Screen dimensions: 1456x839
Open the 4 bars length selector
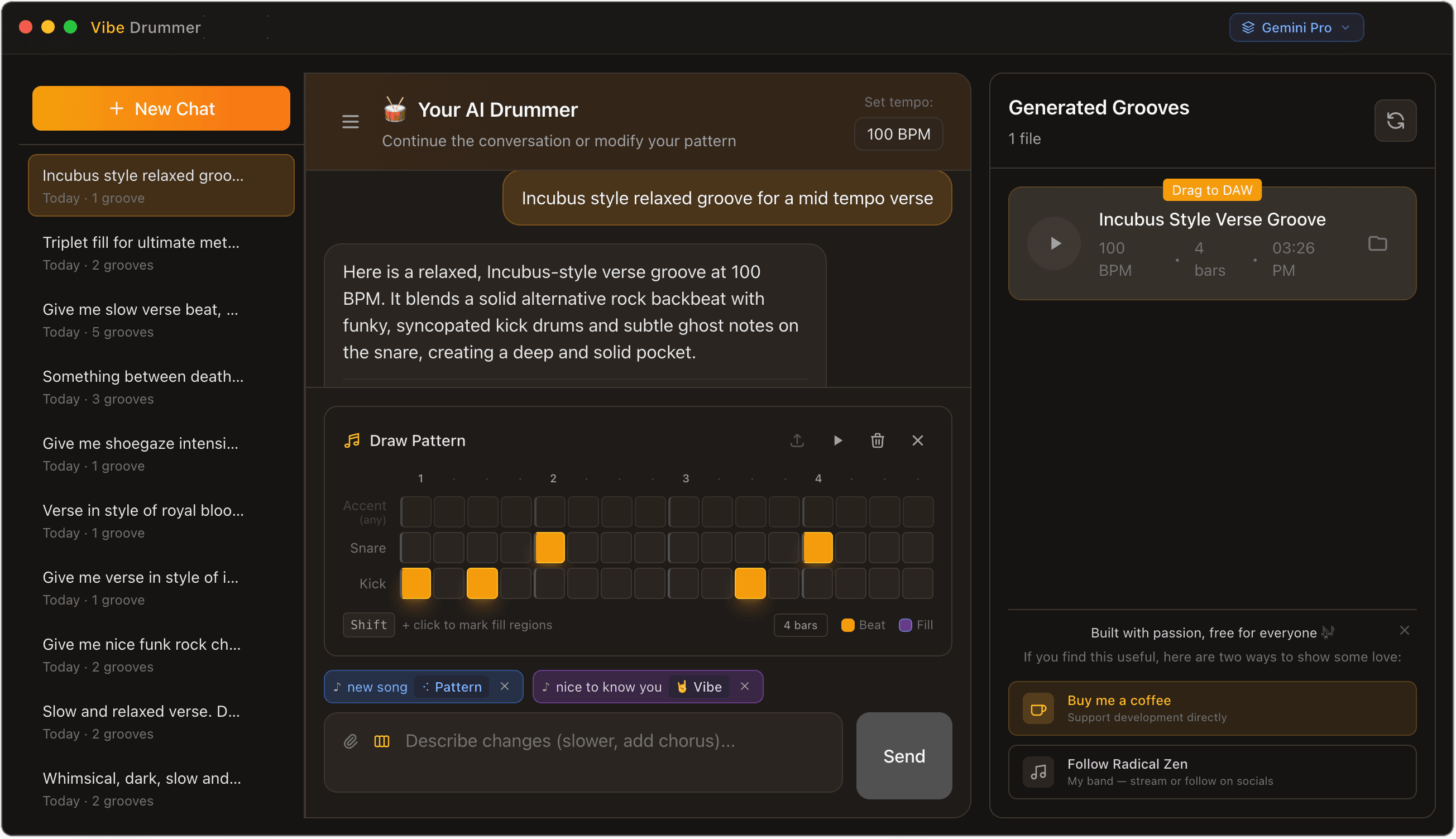point(801,625)
